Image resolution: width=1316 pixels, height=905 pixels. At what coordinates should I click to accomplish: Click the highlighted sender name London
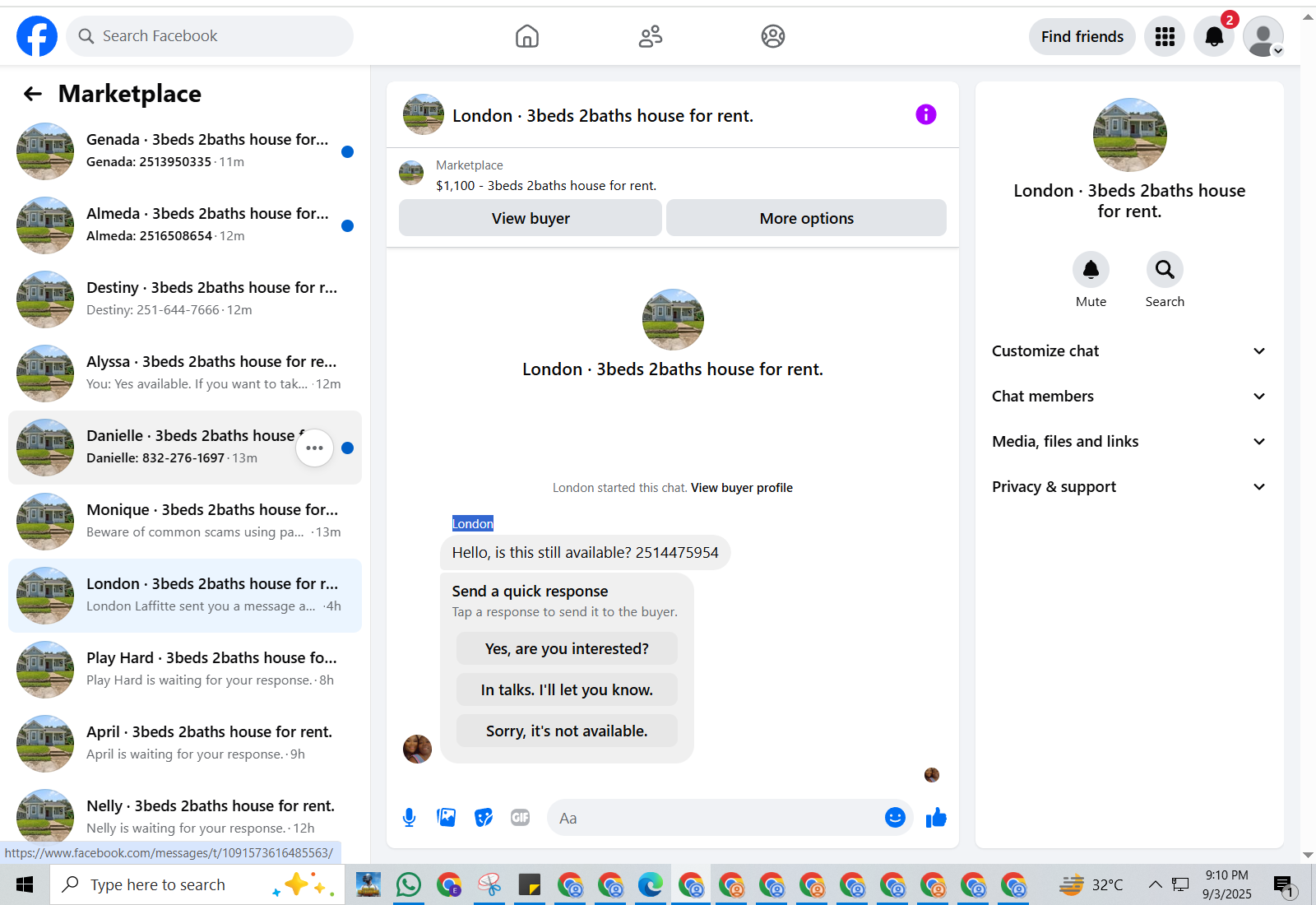(x=473, y=523)
